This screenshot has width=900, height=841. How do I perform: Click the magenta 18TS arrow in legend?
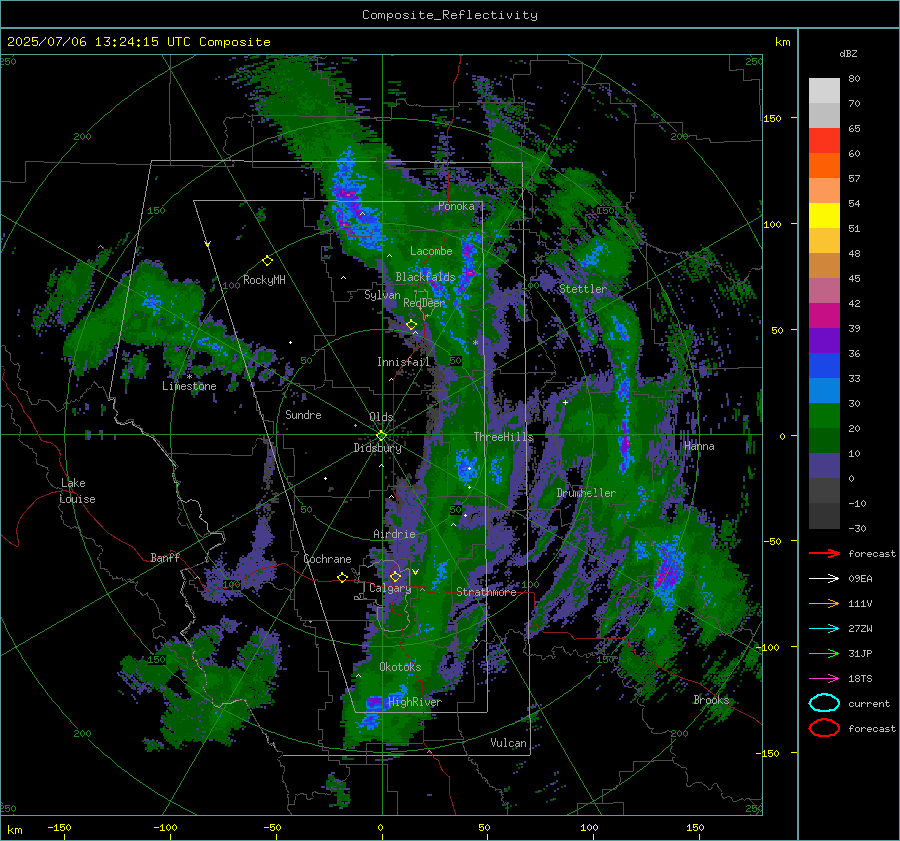[824, 679]
